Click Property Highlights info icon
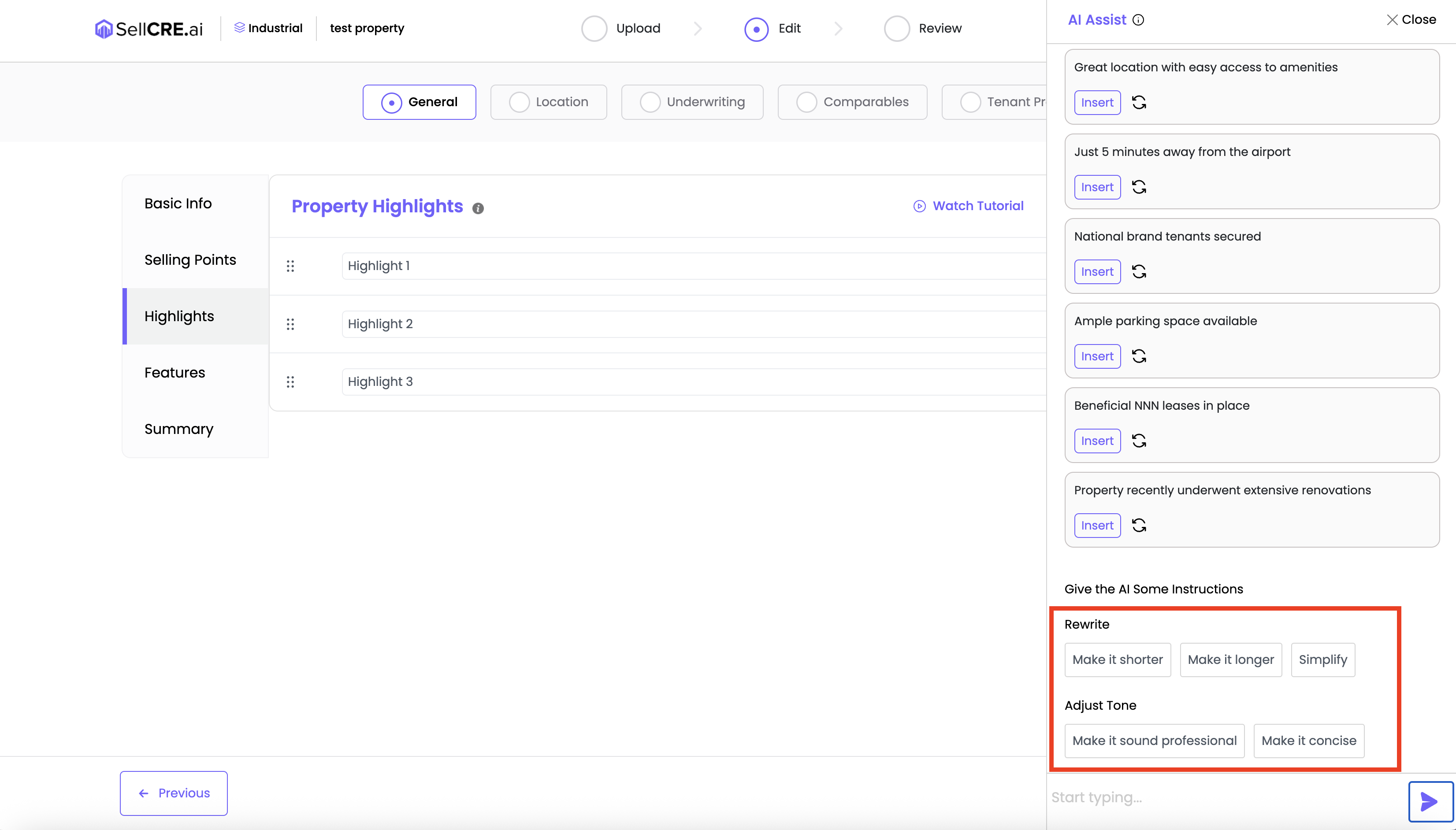 [x=478, y=209]
